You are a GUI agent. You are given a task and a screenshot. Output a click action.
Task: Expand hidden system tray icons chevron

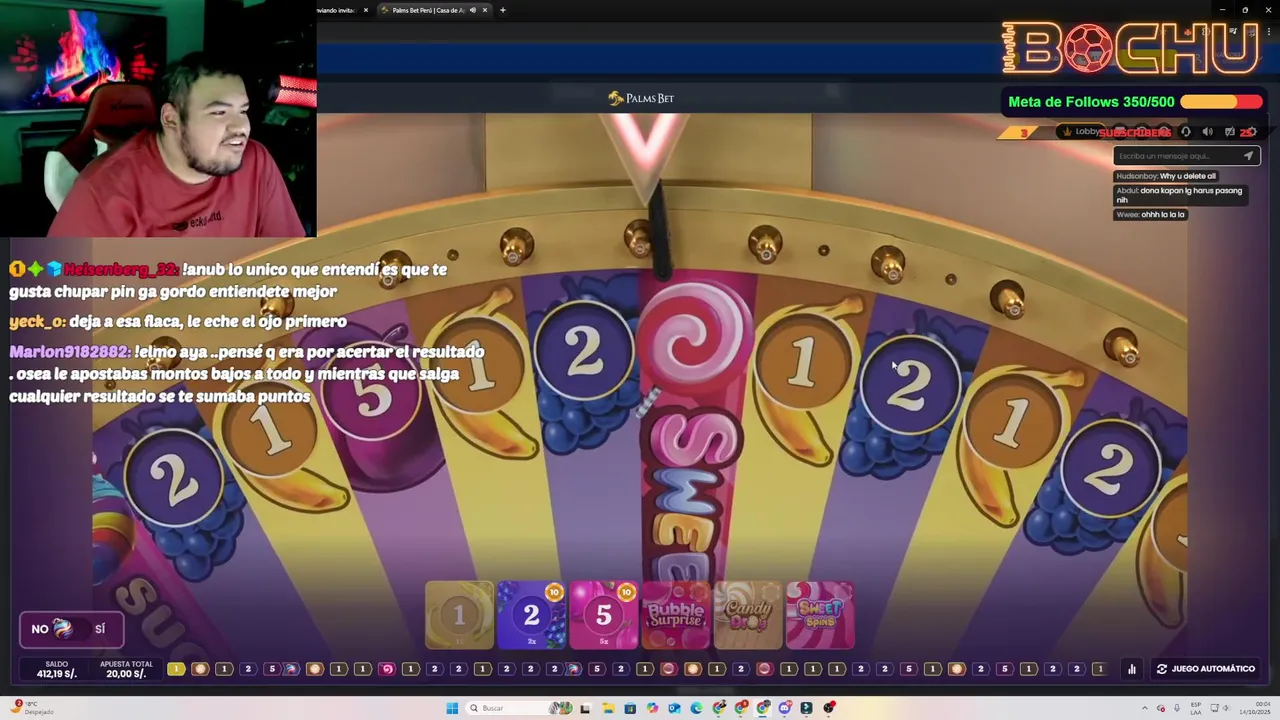[x=1145, y=708]
